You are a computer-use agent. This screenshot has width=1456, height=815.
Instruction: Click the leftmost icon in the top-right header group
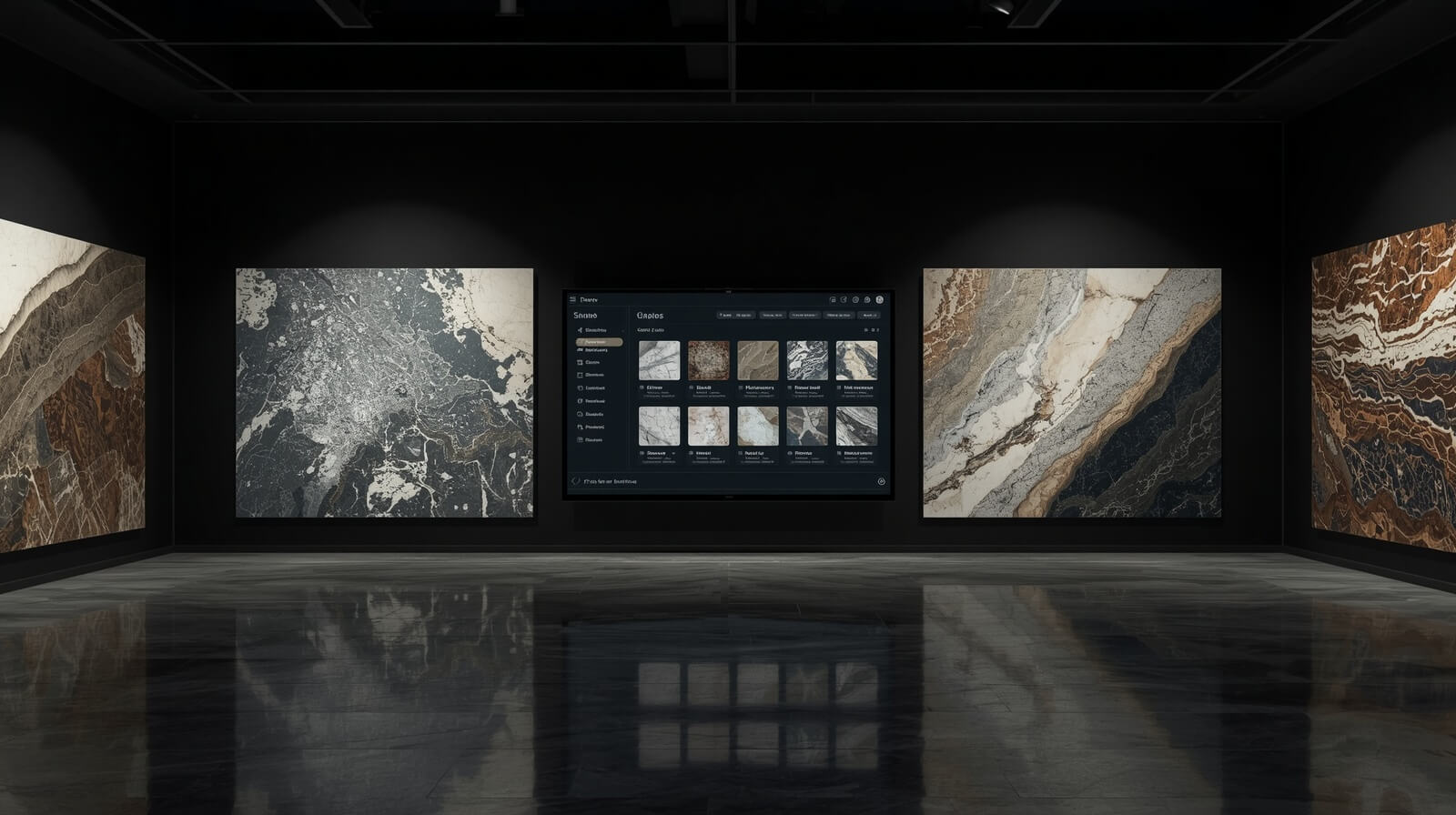[833, 299]
